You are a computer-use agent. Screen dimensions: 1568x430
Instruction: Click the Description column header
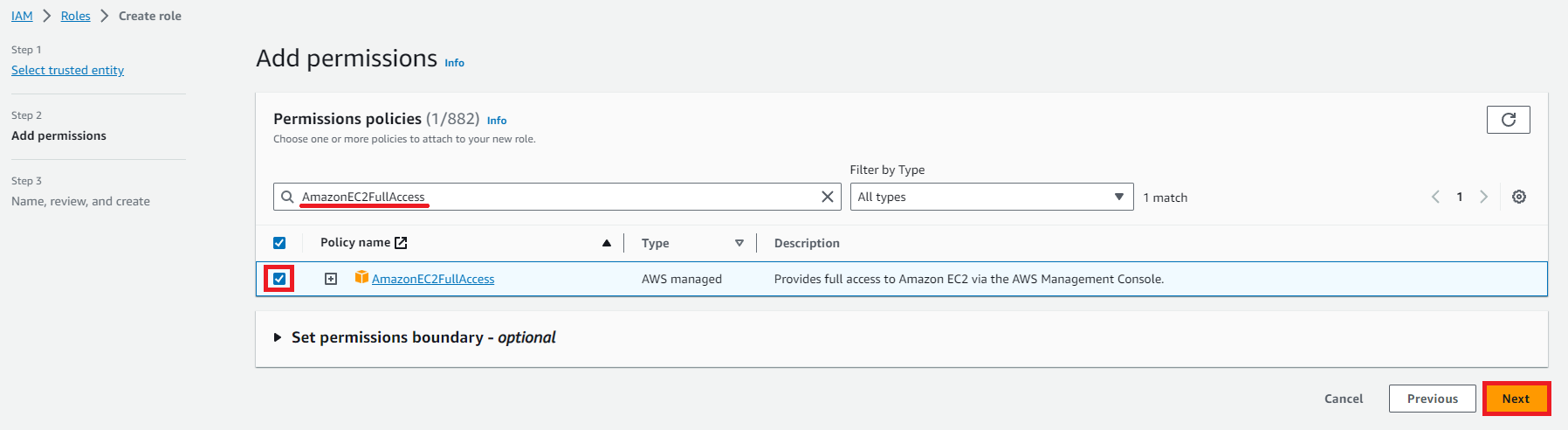pyautogui.click(x=807, y=243)
